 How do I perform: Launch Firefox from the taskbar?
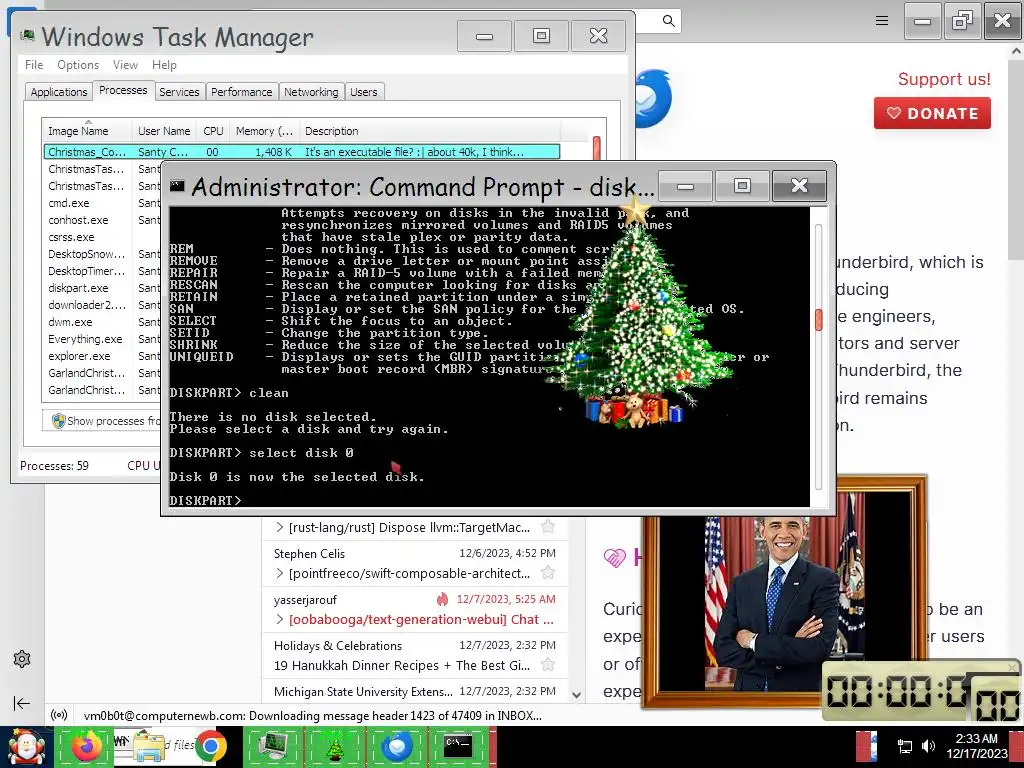click(x=87, y=746)
